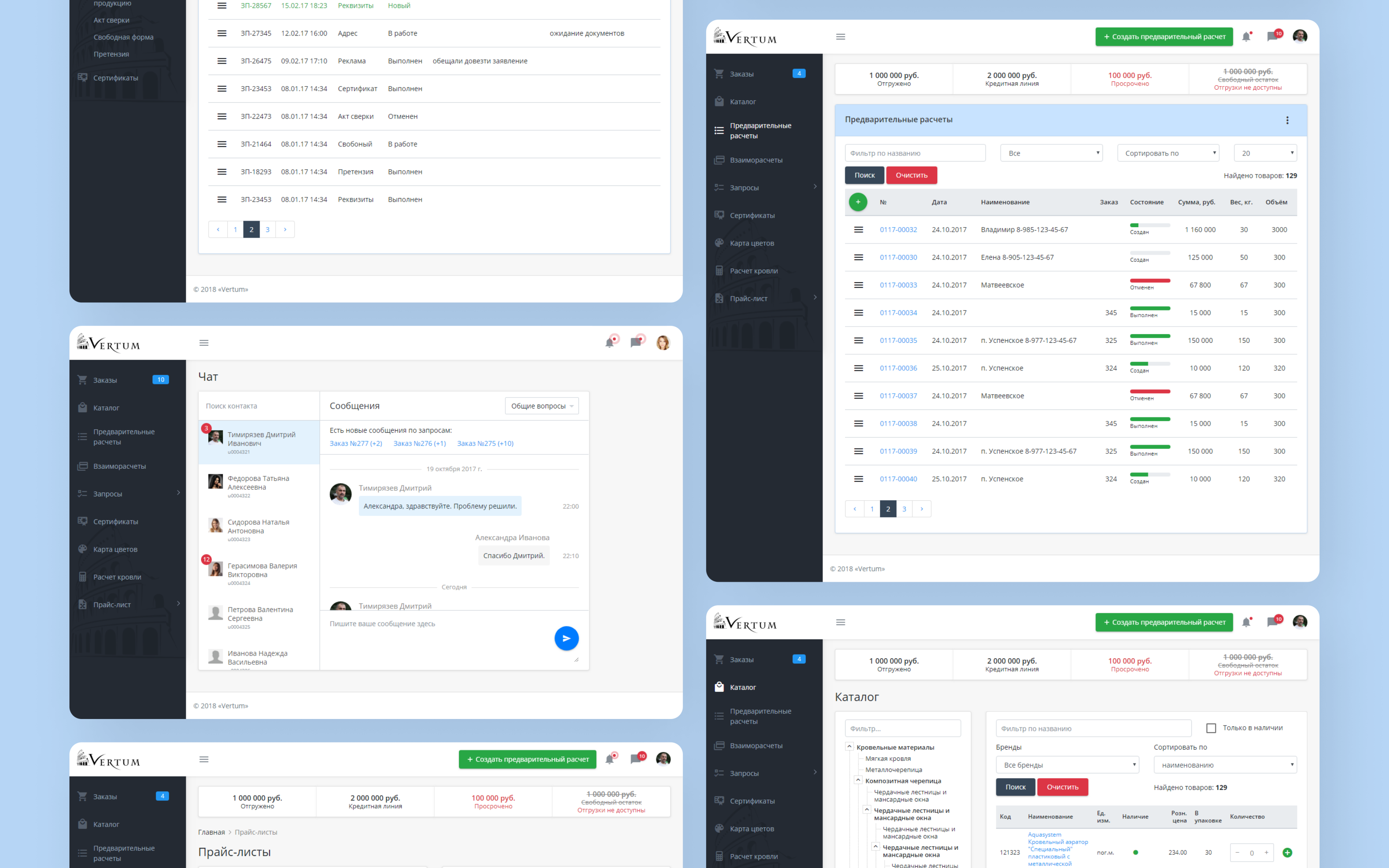Open the Заказ №277 (+2) link
1389x868 pixels.
coord(355,443)
